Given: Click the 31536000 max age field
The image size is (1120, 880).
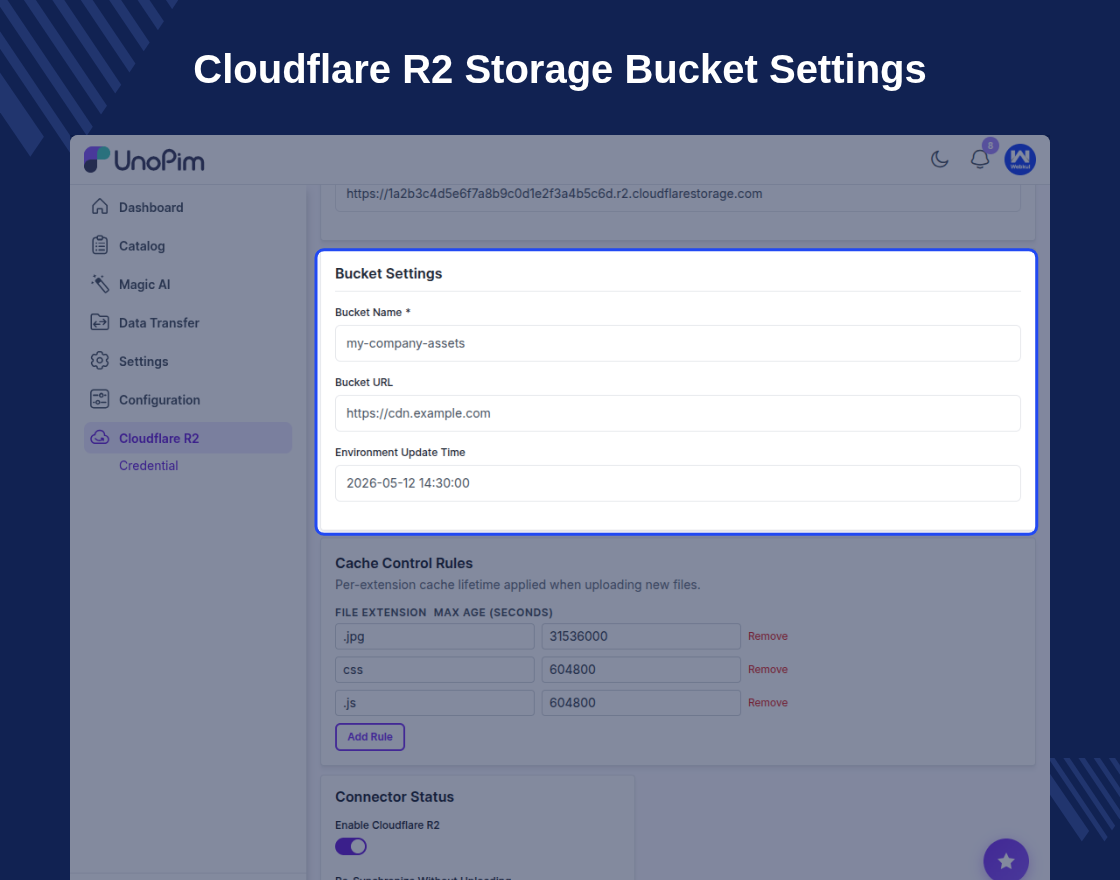Looking at the screenshot, I should point(641,636).
